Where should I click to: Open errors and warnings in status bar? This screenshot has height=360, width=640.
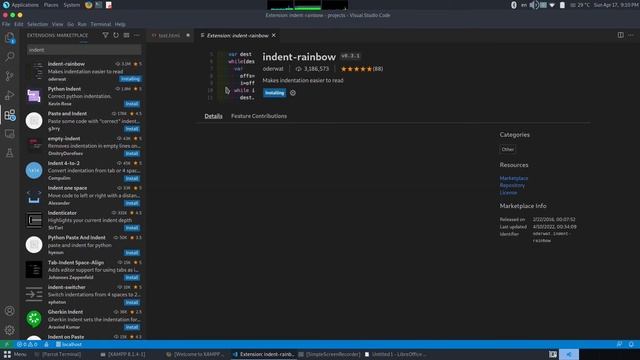coord(27,344)
